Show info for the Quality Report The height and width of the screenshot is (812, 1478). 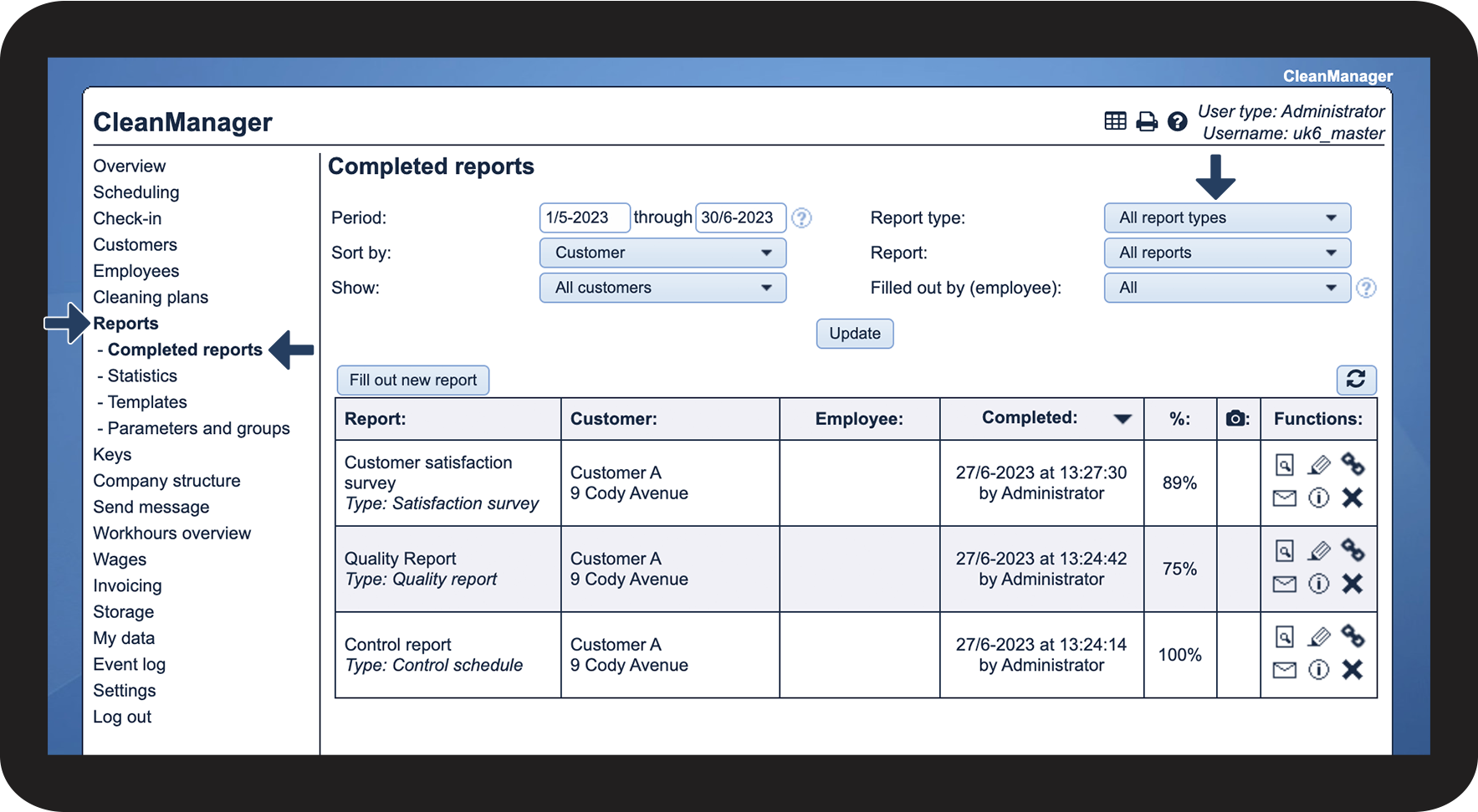pos(1318,584)
